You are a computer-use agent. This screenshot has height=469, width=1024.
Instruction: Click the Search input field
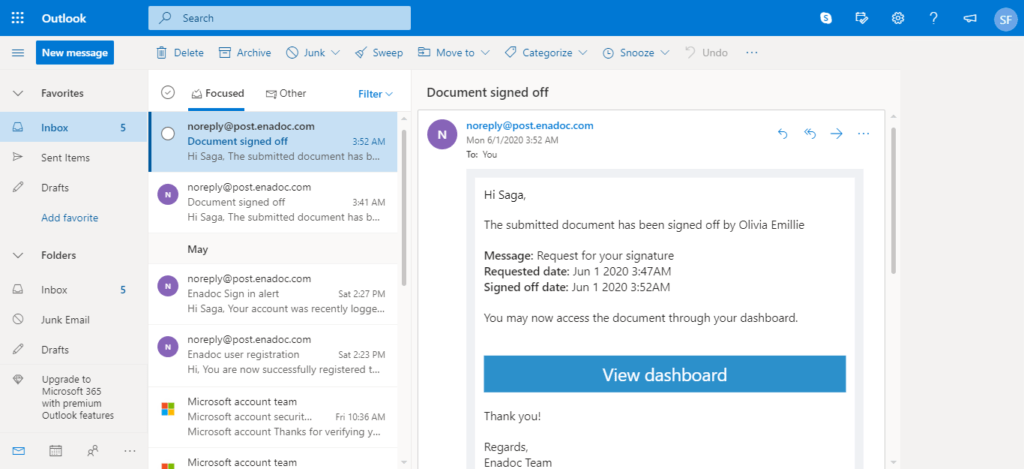tap(280, 18)
